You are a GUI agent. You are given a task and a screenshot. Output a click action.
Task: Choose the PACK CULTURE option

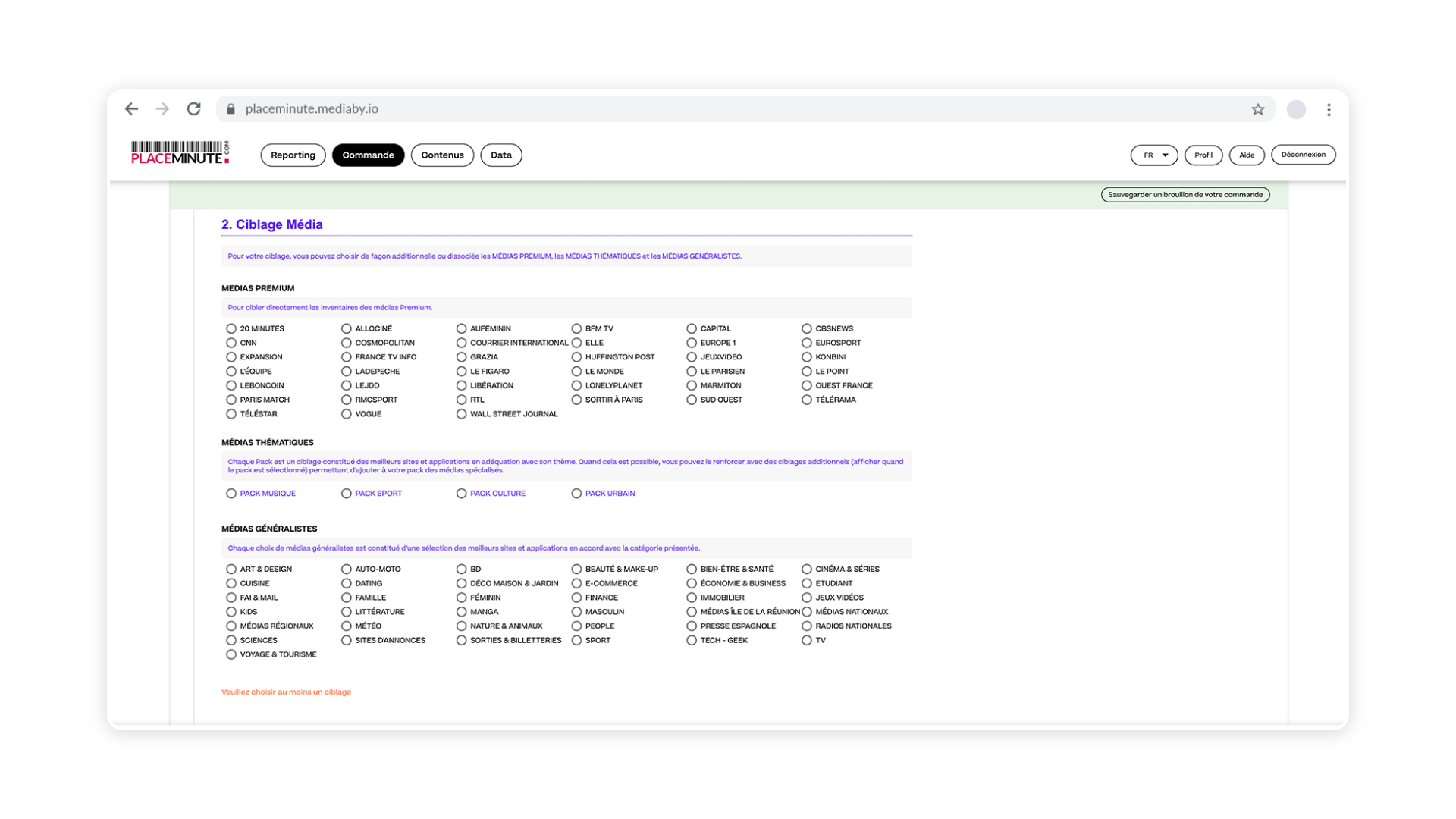click(x=462, y=494)
